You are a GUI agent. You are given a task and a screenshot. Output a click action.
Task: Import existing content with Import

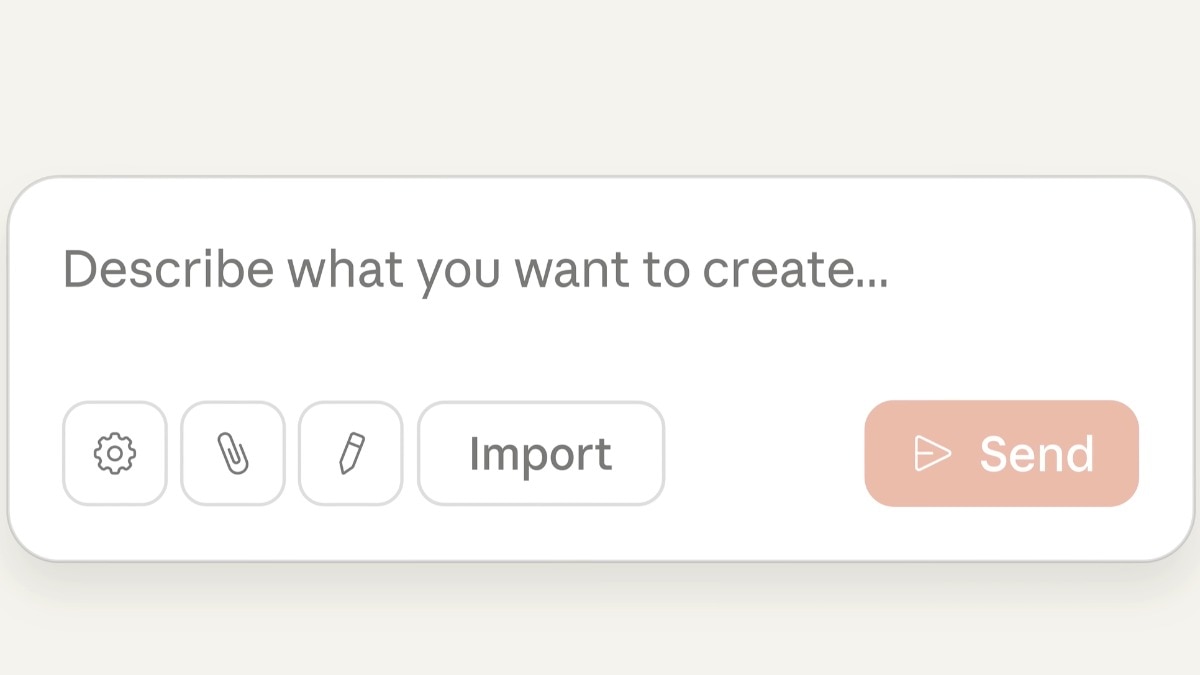tap(540, 452)
